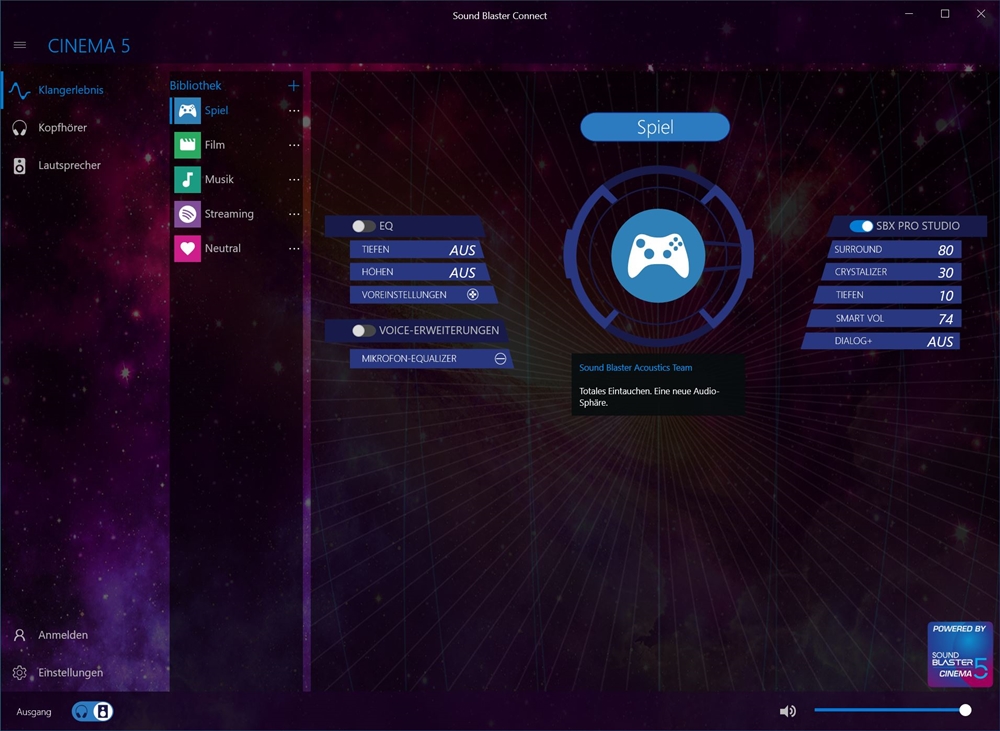Open options menu for Neutral profile
1000x731 pixels.
click(x=294, y=248)
